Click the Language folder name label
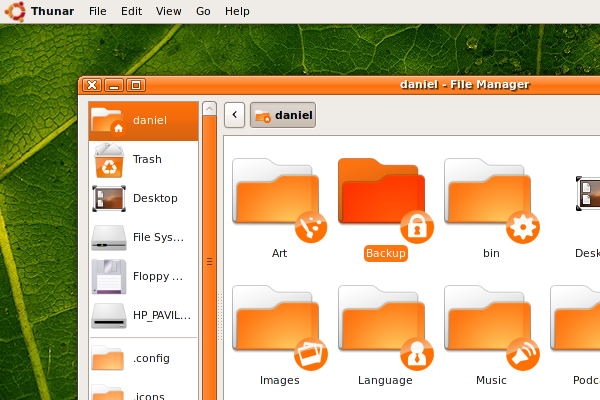Screen dimensions: 600x400 coord(385,380)
